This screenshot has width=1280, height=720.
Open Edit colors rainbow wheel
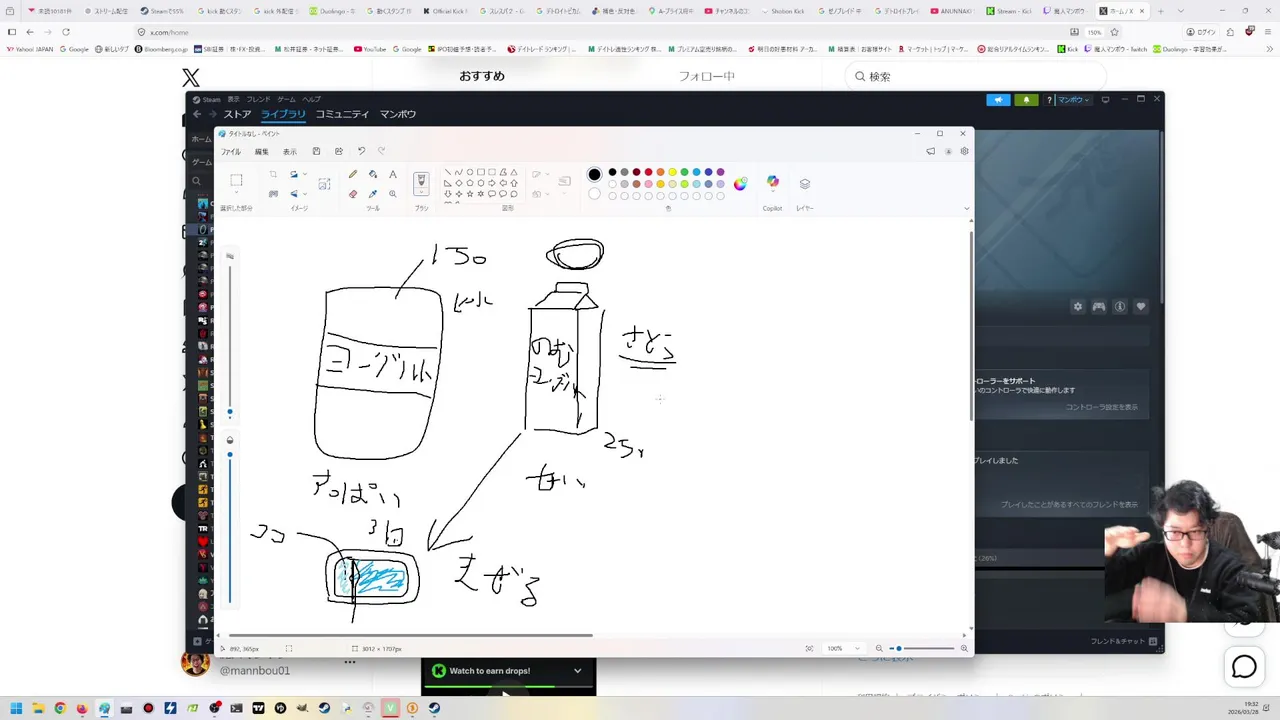740,184
